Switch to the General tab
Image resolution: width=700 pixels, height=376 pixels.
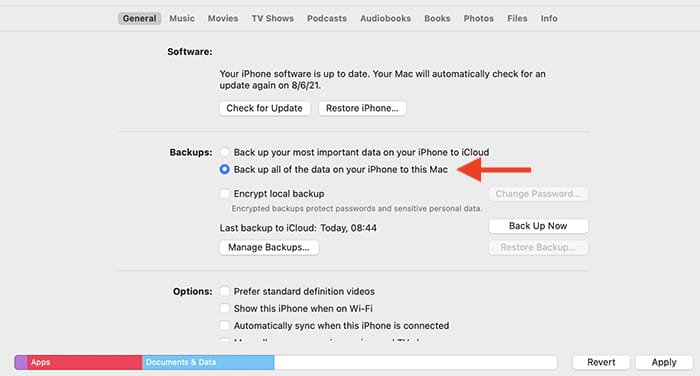tap(139, 18)
